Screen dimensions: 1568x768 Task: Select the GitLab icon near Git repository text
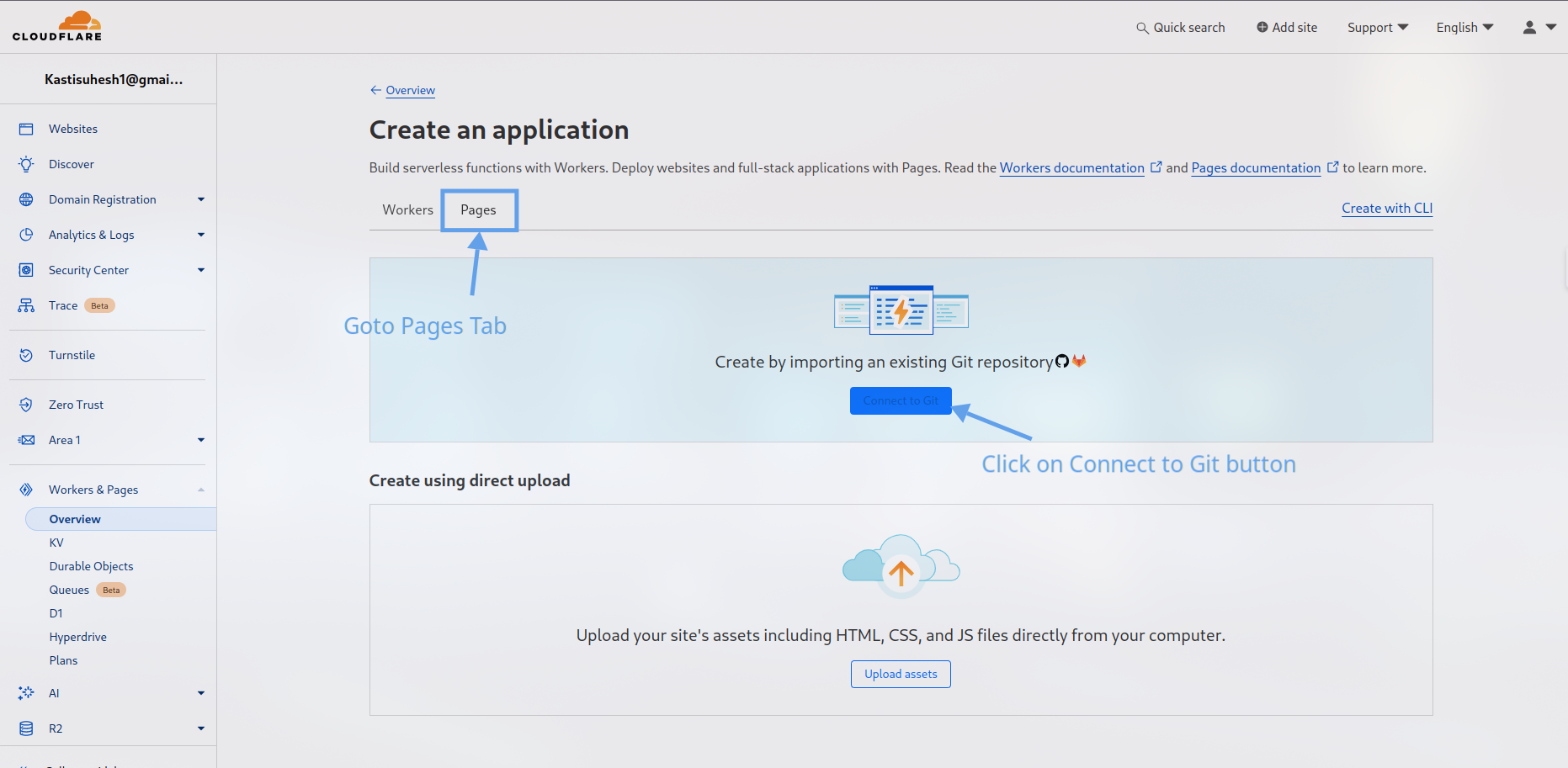tap(1080, 361)
